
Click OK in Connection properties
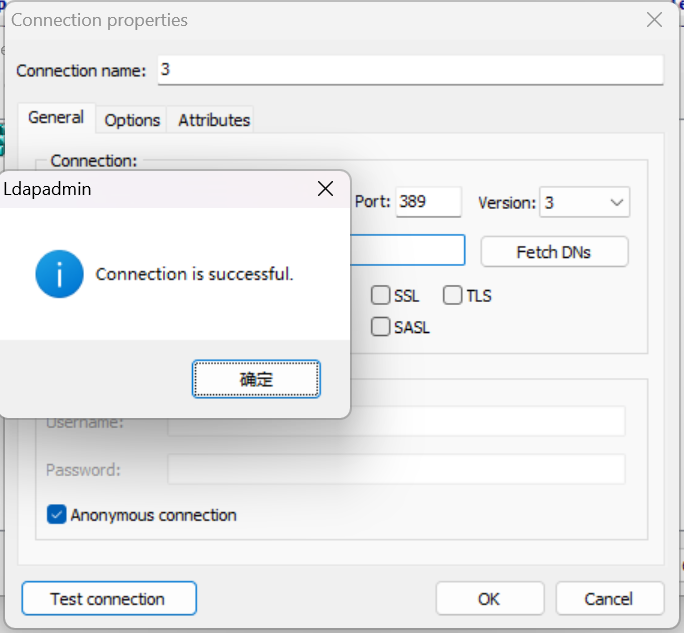pos(490,599)
